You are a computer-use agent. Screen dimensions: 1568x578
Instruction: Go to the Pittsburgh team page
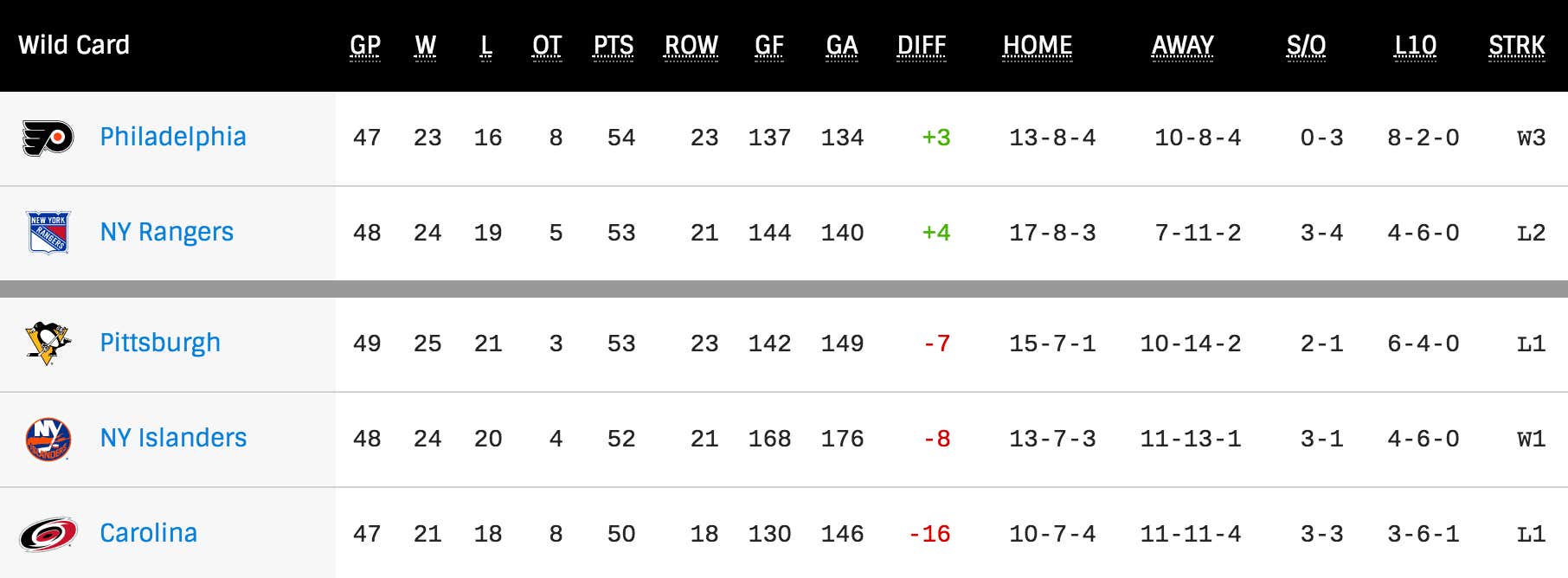coord(160,343)
